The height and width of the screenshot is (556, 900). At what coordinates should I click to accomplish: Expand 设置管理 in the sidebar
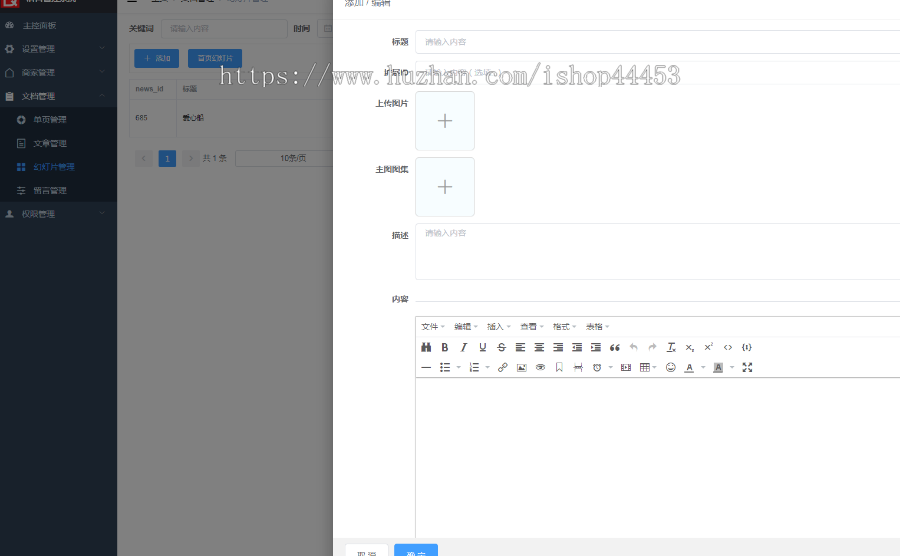(58, 49)
